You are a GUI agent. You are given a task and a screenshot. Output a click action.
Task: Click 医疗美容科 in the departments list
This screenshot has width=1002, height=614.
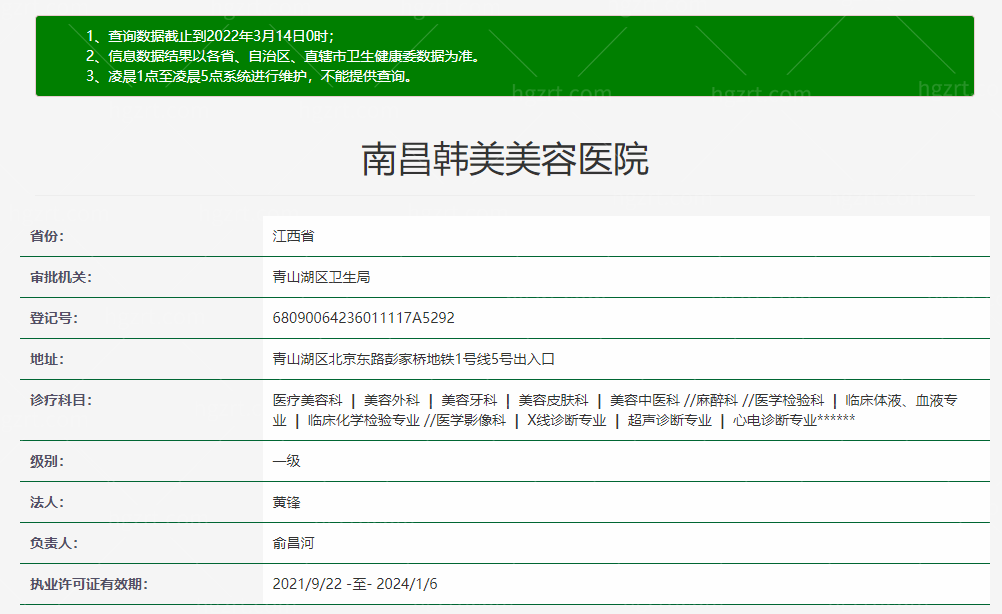click(307, 400)
